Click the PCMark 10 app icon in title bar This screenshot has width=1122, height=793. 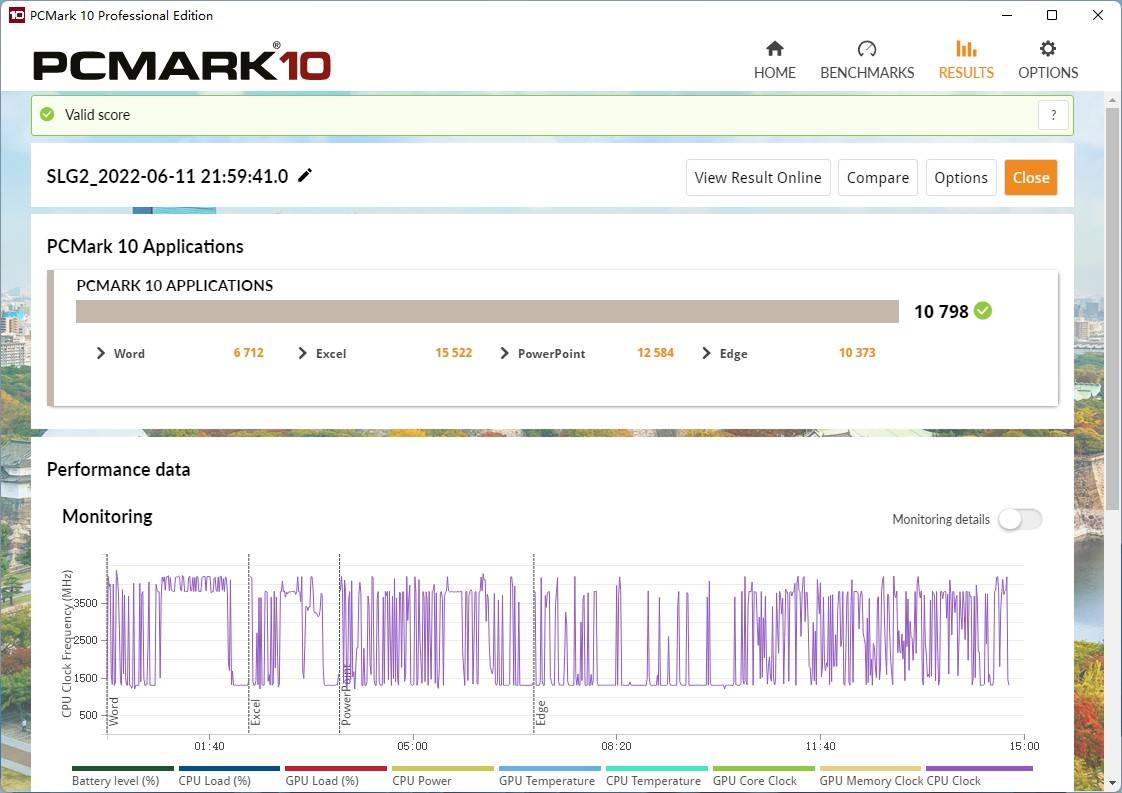(16, 15)
